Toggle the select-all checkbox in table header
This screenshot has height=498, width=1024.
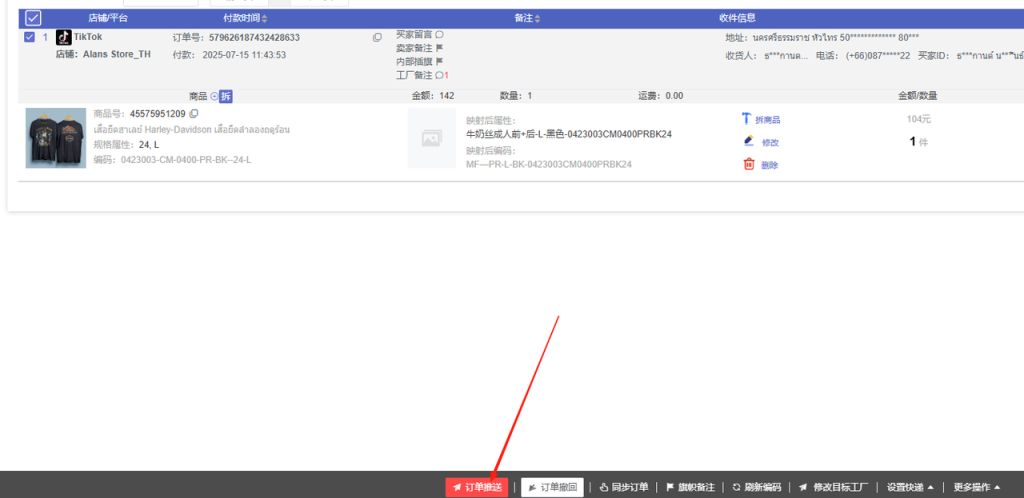[33, 18]
